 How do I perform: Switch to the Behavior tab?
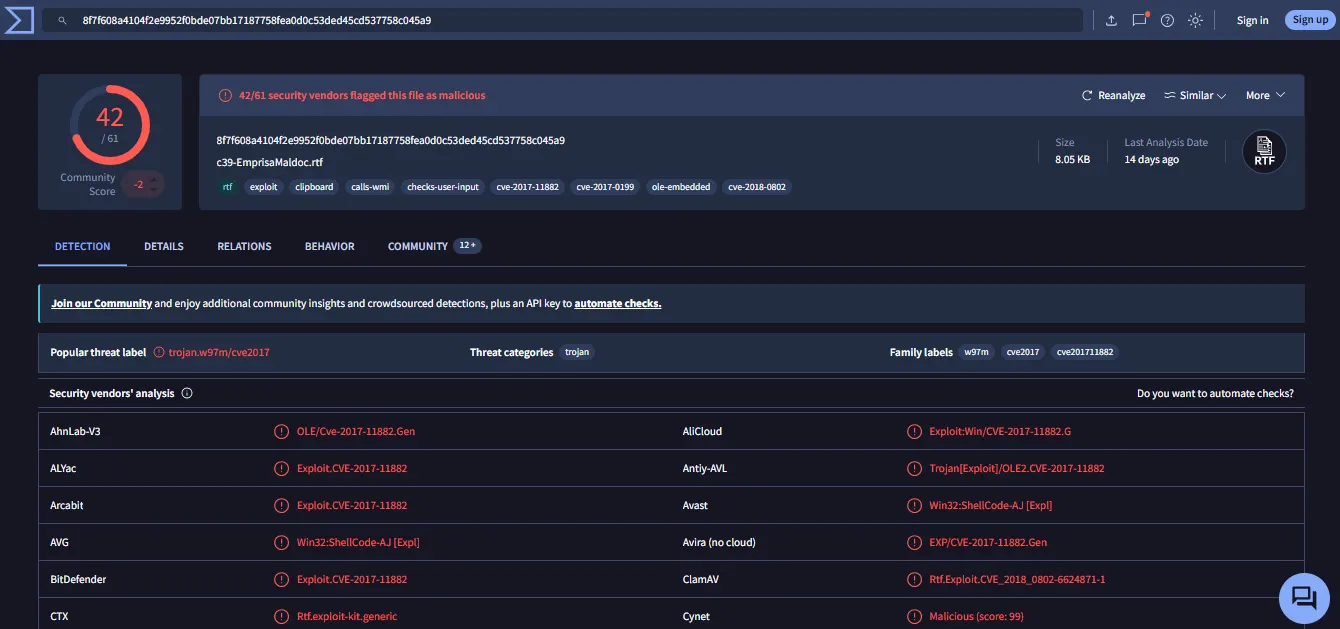pos(330,246)
